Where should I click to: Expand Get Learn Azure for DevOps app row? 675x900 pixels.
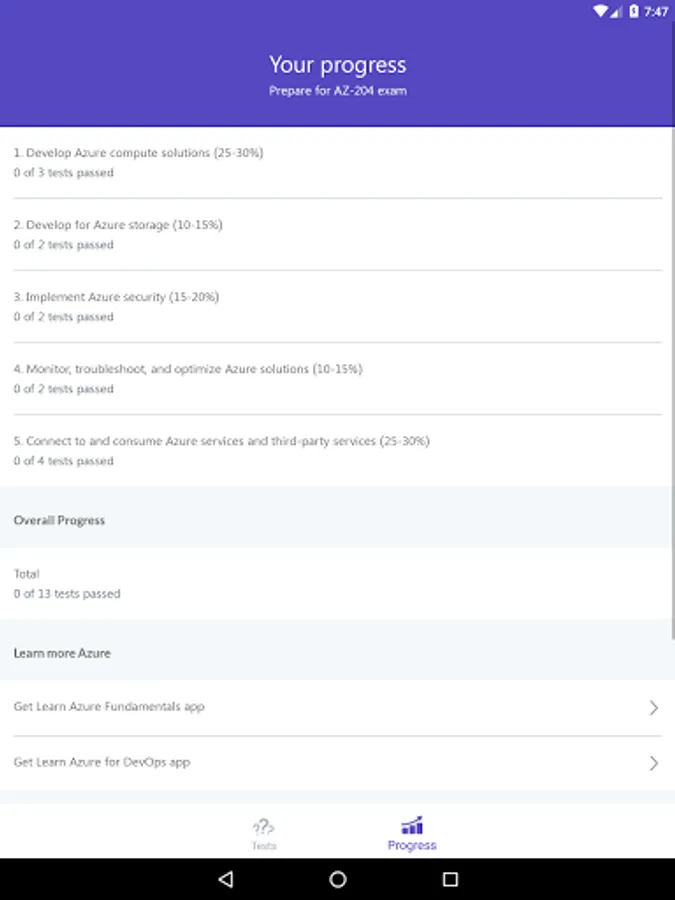(337, 762)
